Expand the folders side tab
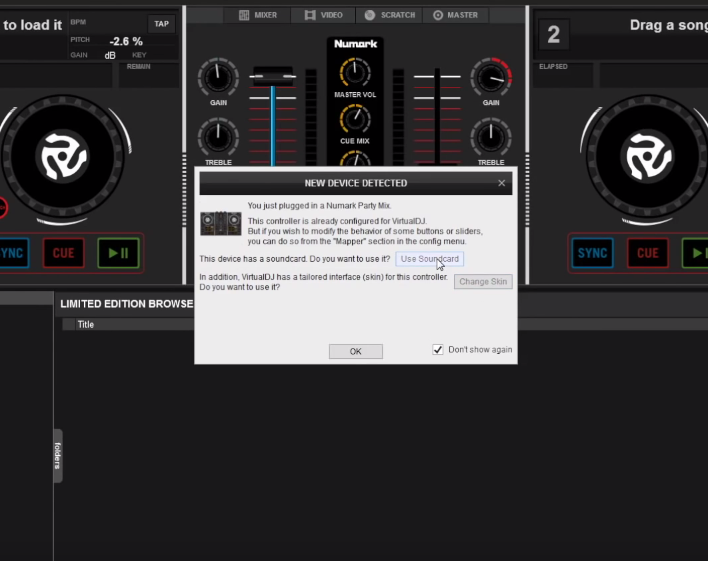The image size is (708, 561). [x=58, y=455]
